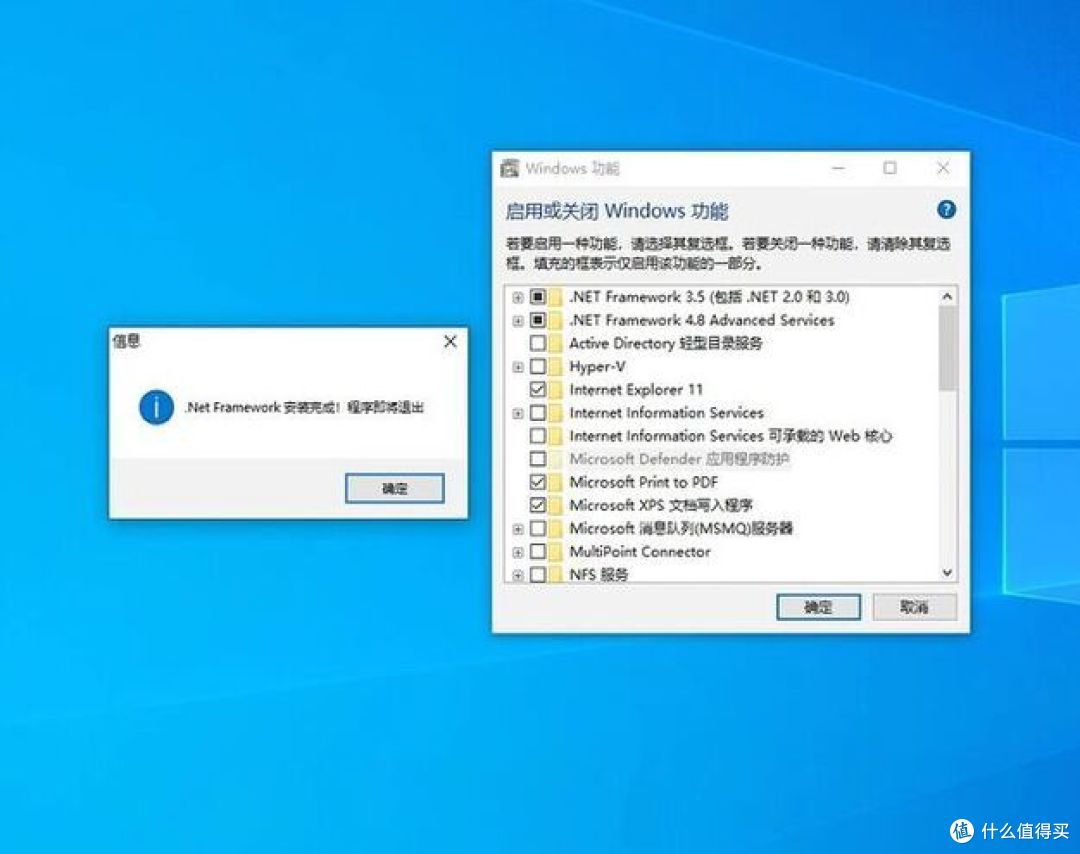Expand Microsoft 消息队列(MSMQ)服务器 node
This screenshot has width=1080, height=854.
pos(518,529)
